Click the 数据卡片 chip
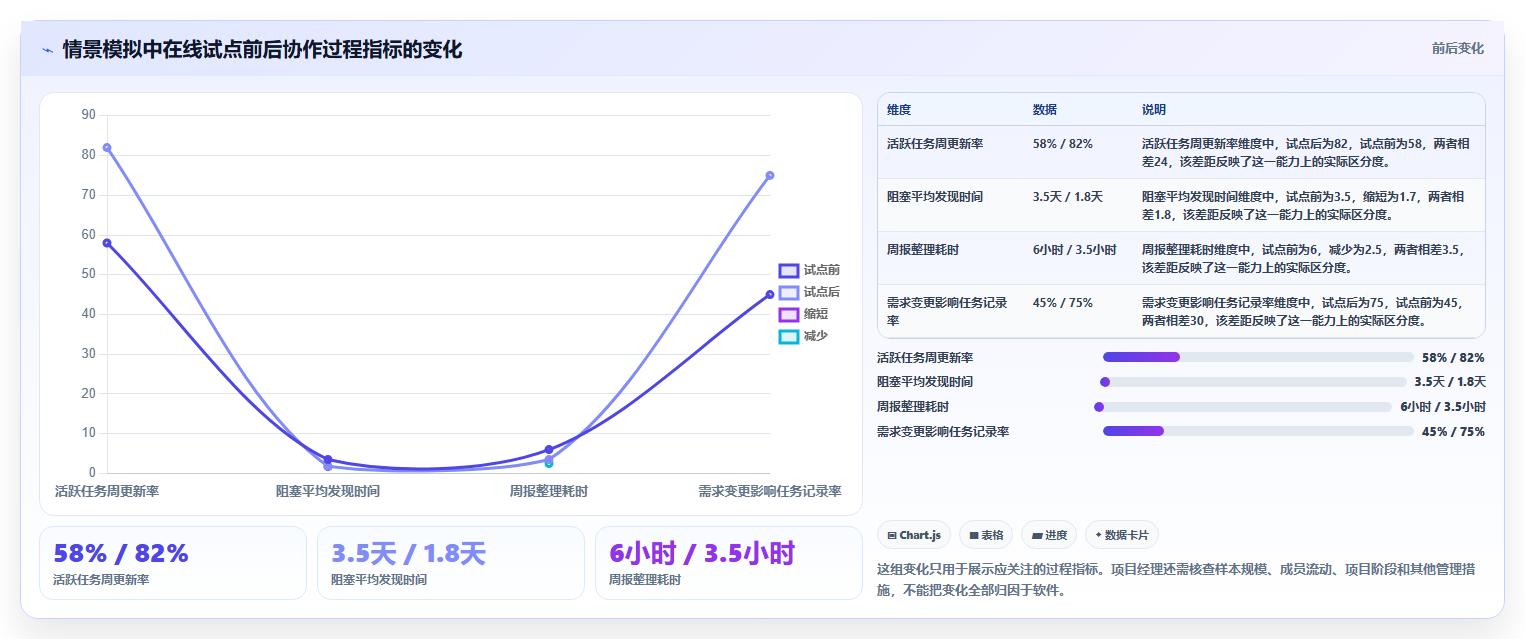1525x639 pixels. click(1122, 535)
